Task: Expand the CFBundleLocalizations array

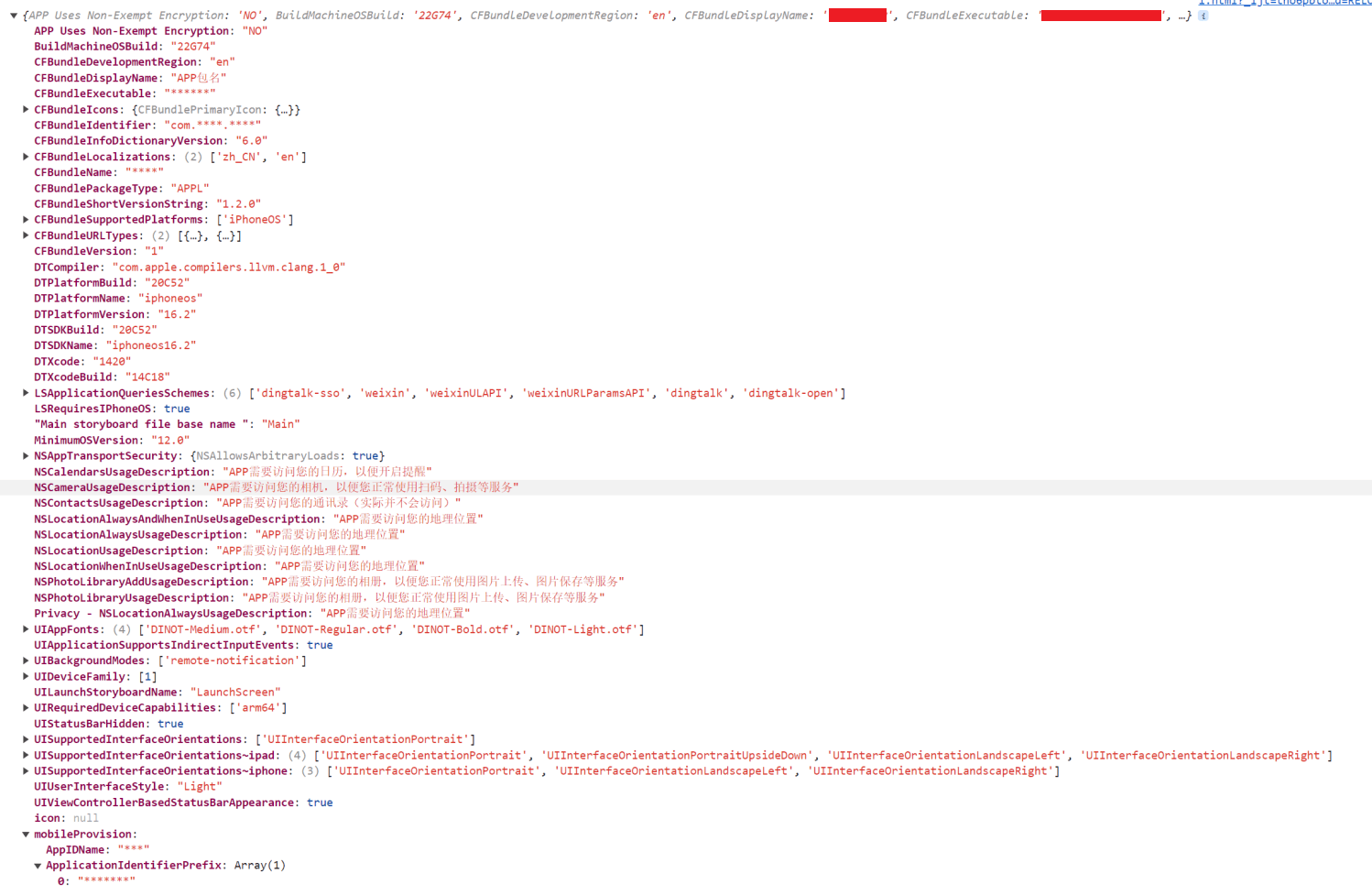Action: point(26,157)
